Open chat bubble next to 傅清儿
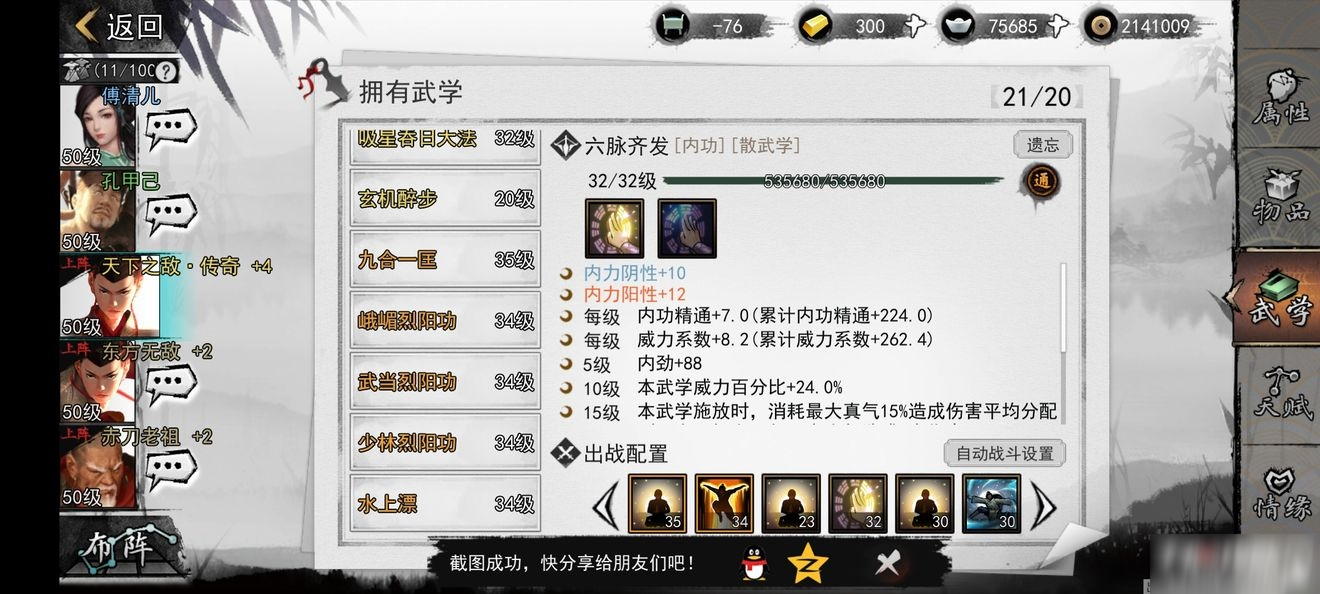The height and width of the screenshot is (594, 1320). click(171, 129)
